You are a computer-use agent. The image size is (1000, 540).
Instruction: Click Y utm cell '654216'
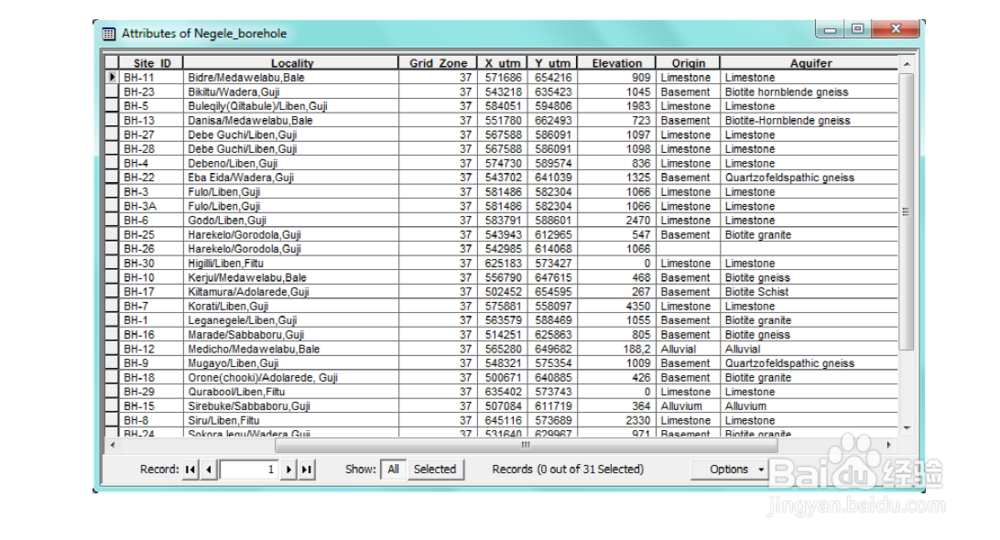click(552, 78)
